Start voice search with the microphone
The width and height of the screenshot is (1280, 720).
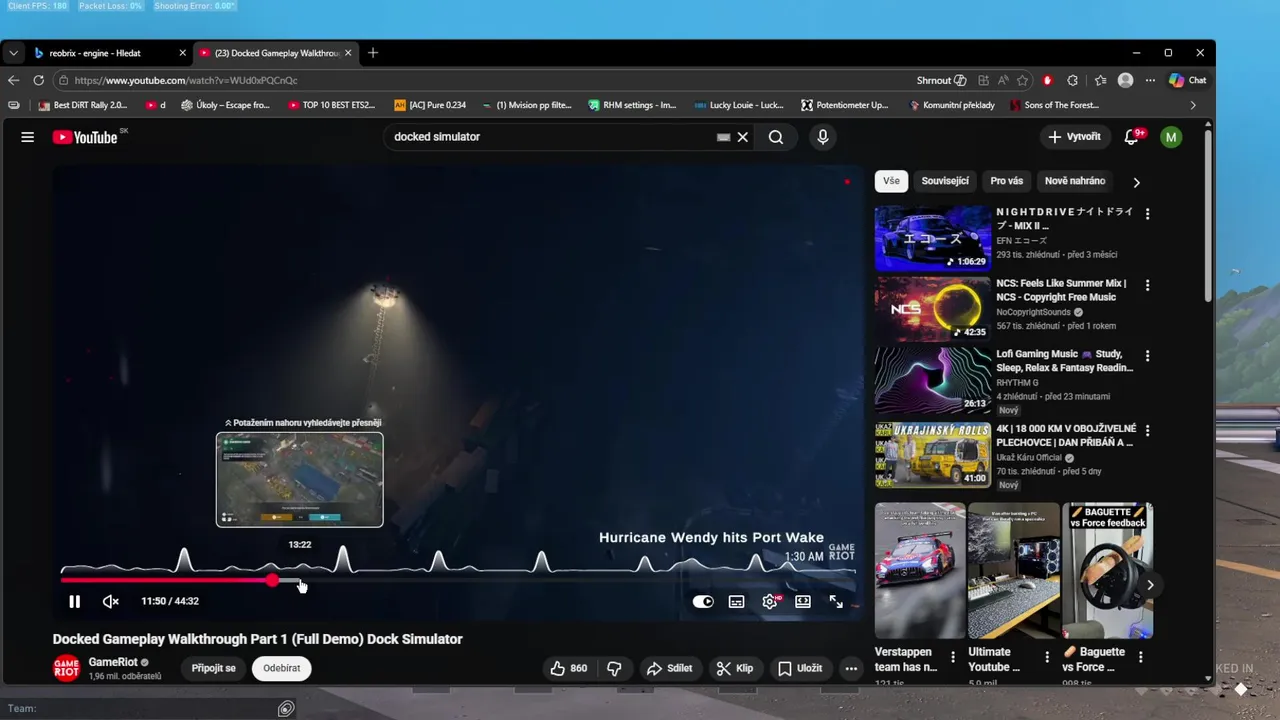[x=823, y=137]
